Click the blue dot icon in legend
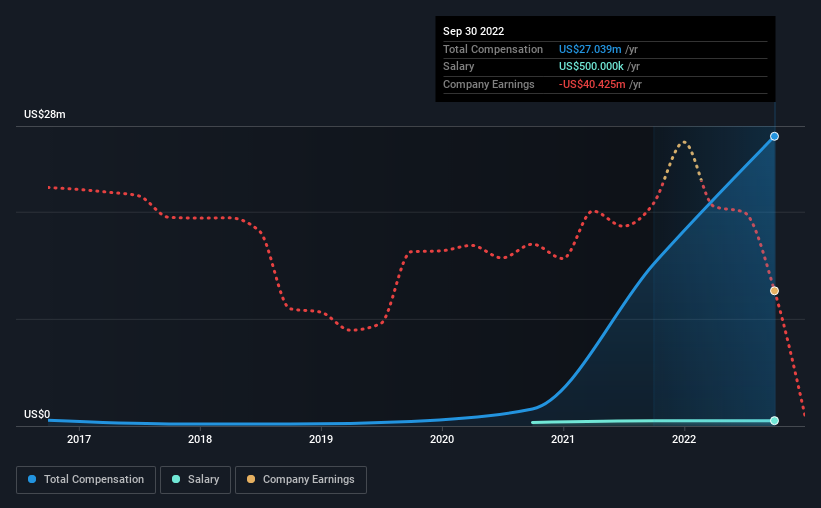This screenshot has height=508, width=821. click(x=32, y=479)
